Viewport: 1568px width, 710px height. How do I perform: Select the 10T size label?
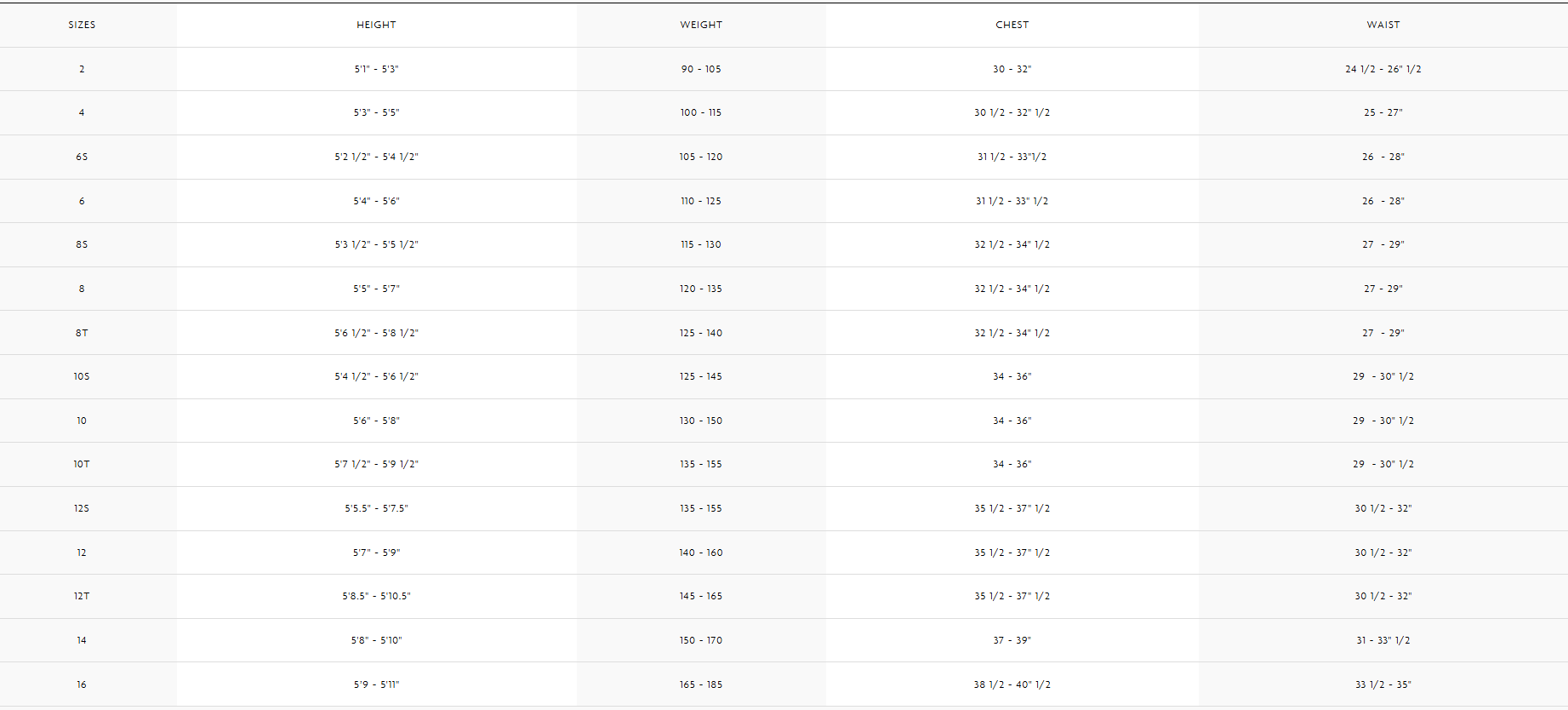pos(82,464)
